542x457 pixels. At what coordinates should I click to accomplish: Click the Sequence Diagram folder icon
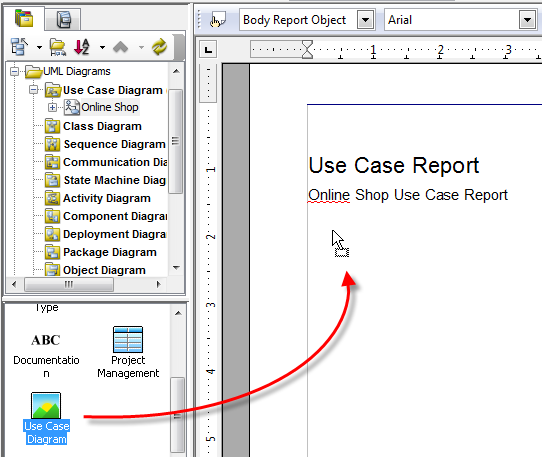[x=53, y=144]
